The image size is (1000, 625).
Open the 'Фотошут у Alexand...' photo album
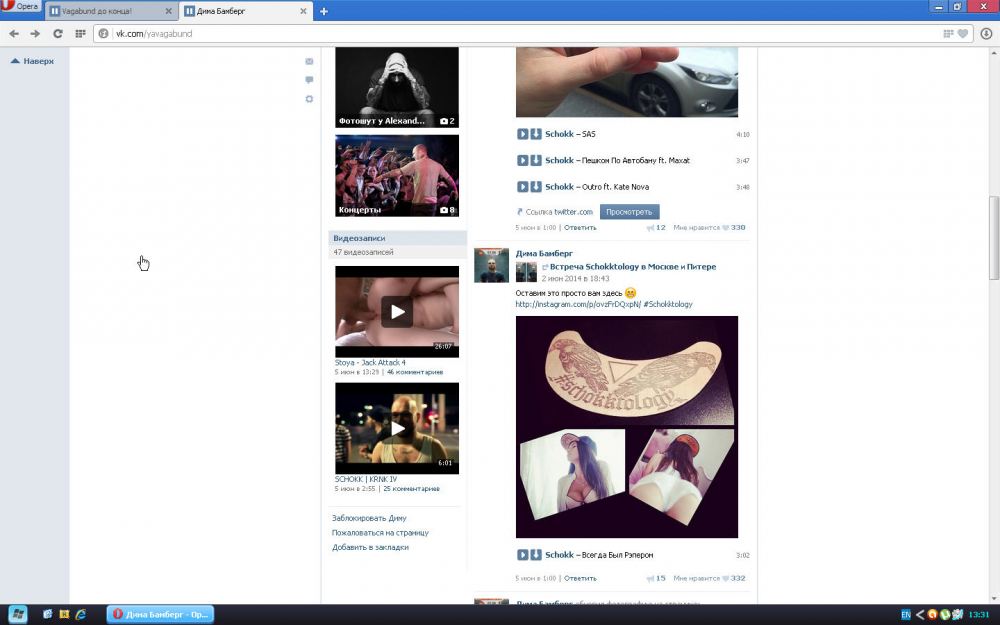397,87
